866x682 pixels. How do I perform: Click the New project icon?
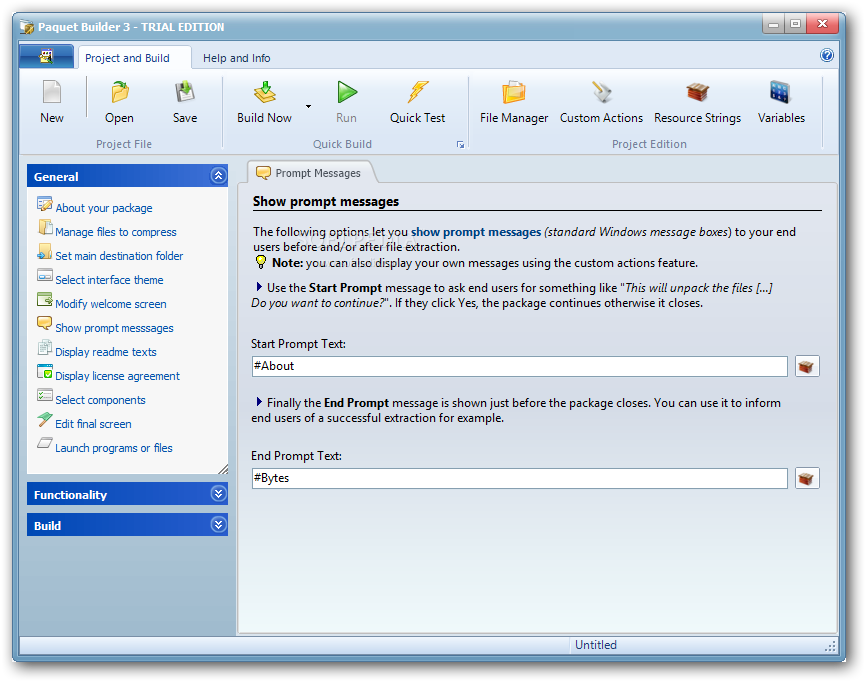click(52, 92)
